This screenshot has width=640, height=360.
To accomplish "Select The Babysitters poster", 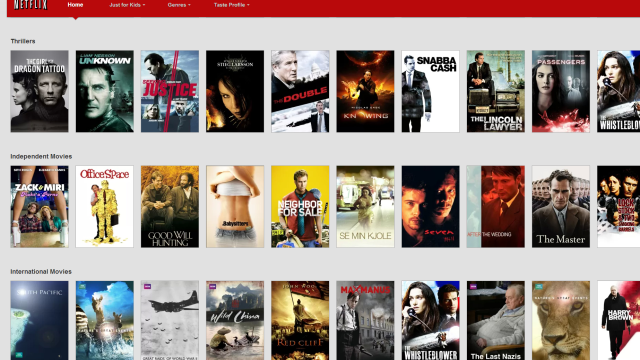I will pos(235,207).
